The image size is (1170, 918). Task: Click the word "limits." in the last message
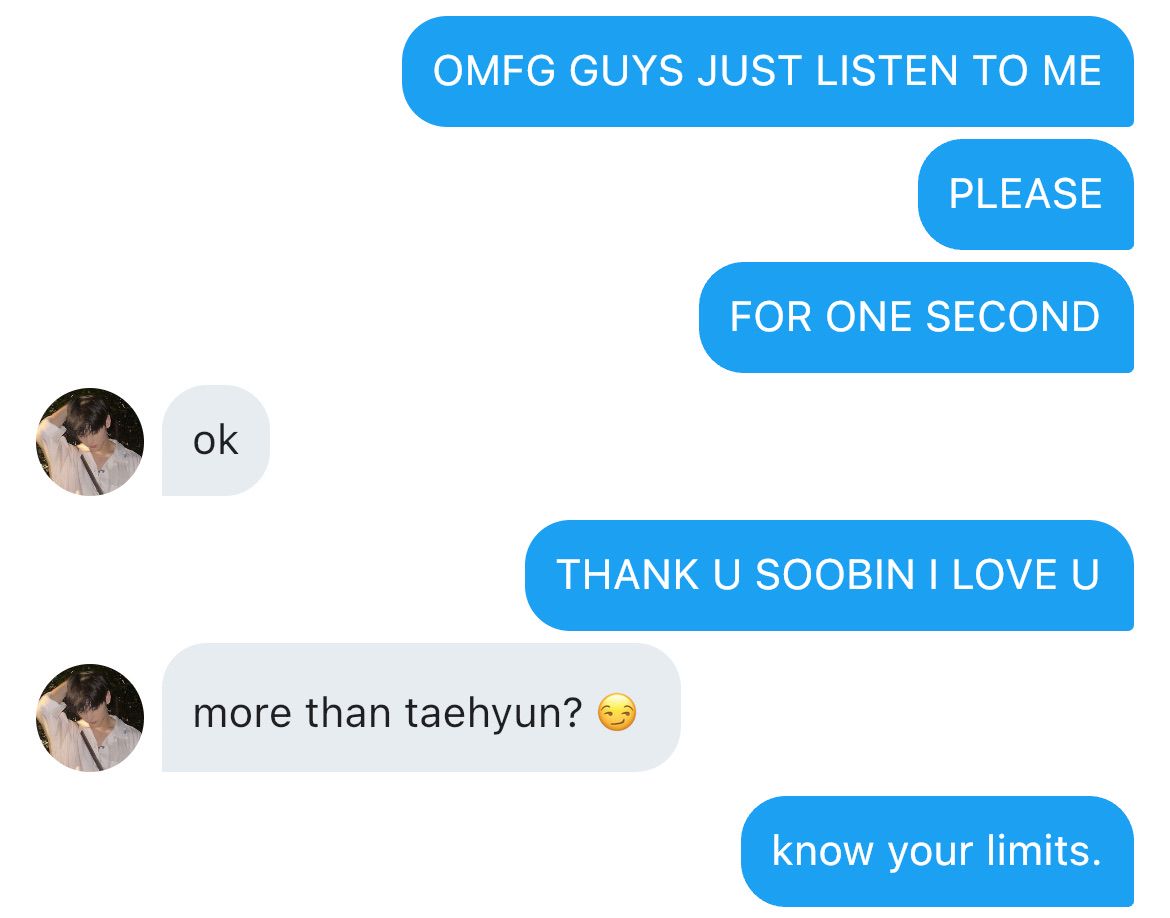[x=1044, y=851]
